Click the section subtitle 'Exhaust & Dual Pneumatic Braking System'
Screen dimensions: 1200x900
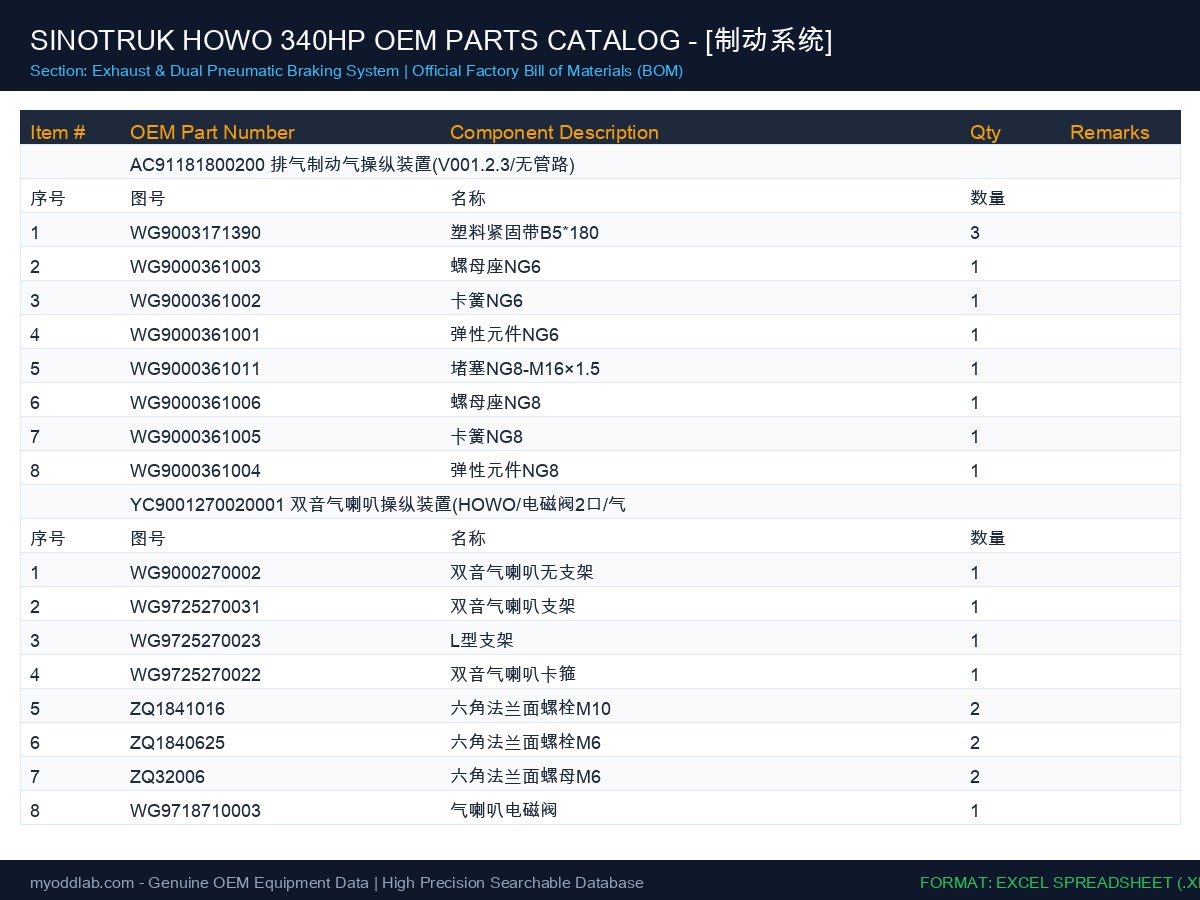[245, 71]
